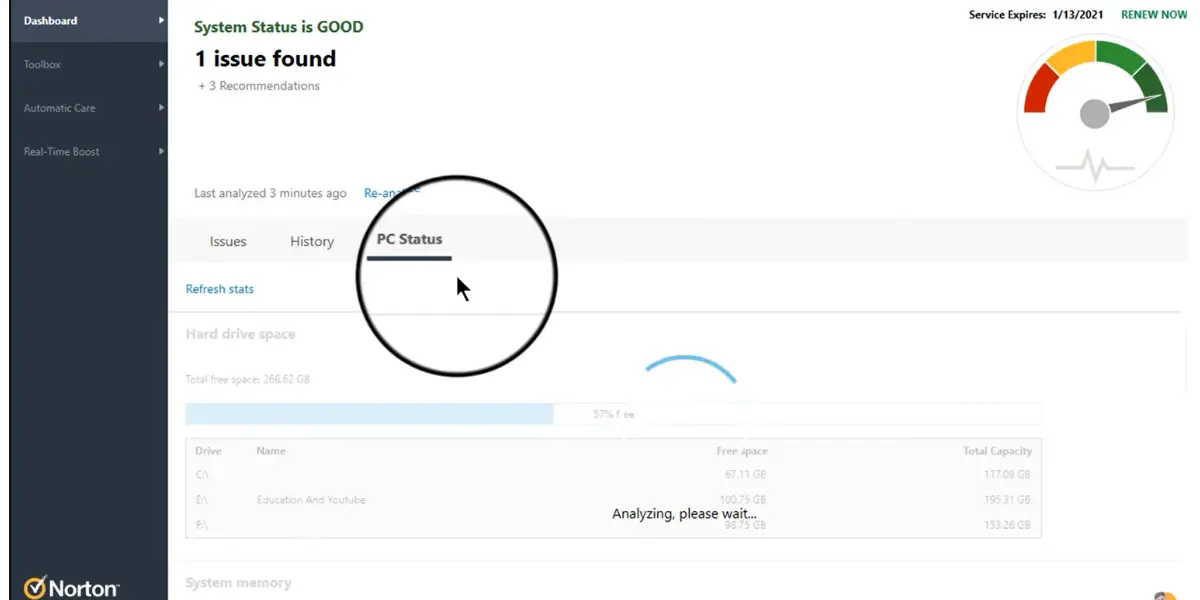Click the '+ 3 Recommendations' text
This screenshot has height=600, width=1200.
[x=259, y=86]
